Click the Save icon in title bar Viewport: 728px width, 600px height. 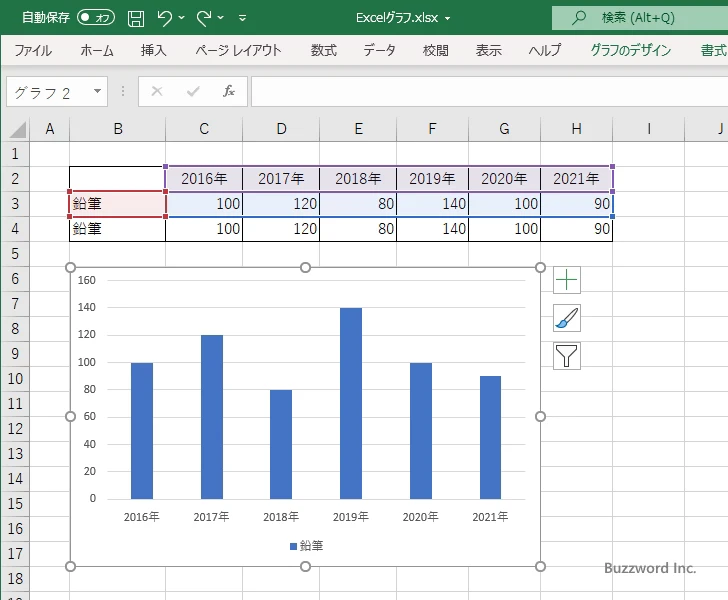(x=136, y=18)
